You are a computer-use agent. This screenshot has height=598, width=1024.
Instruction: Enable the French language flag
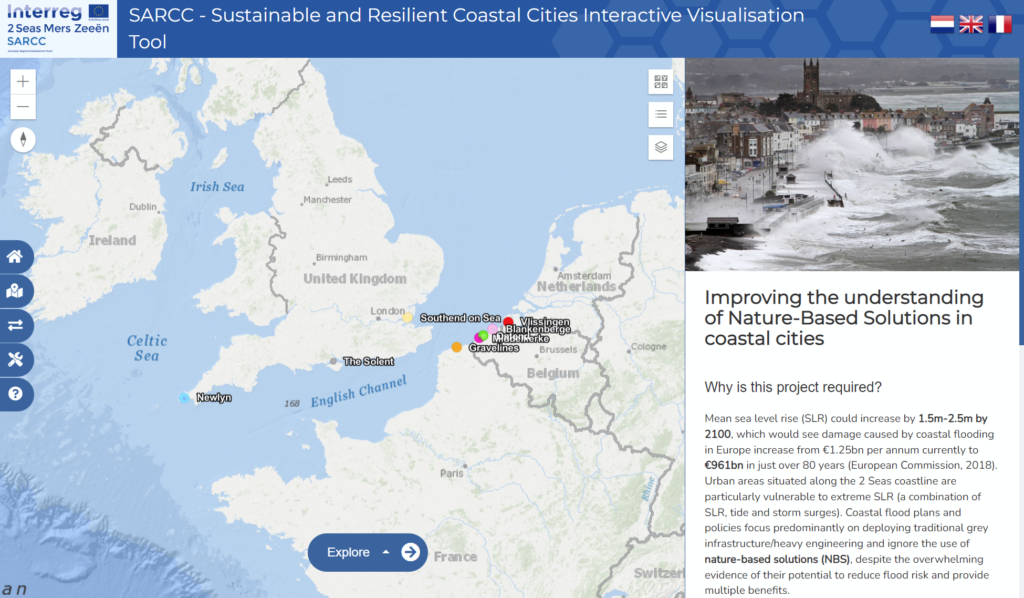point(999,23)
